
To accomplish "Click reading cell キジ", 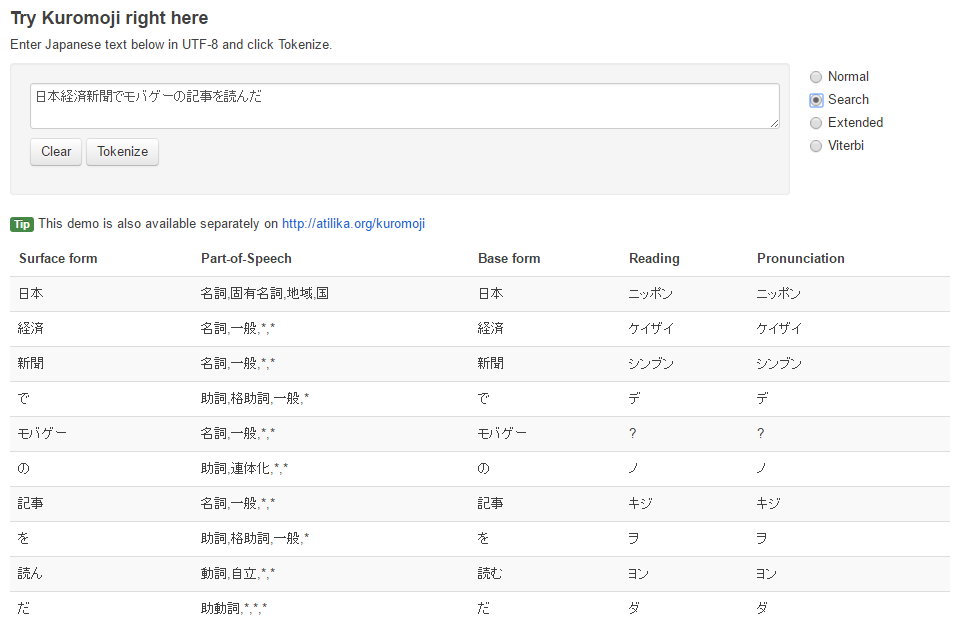I will pos(640,504).
